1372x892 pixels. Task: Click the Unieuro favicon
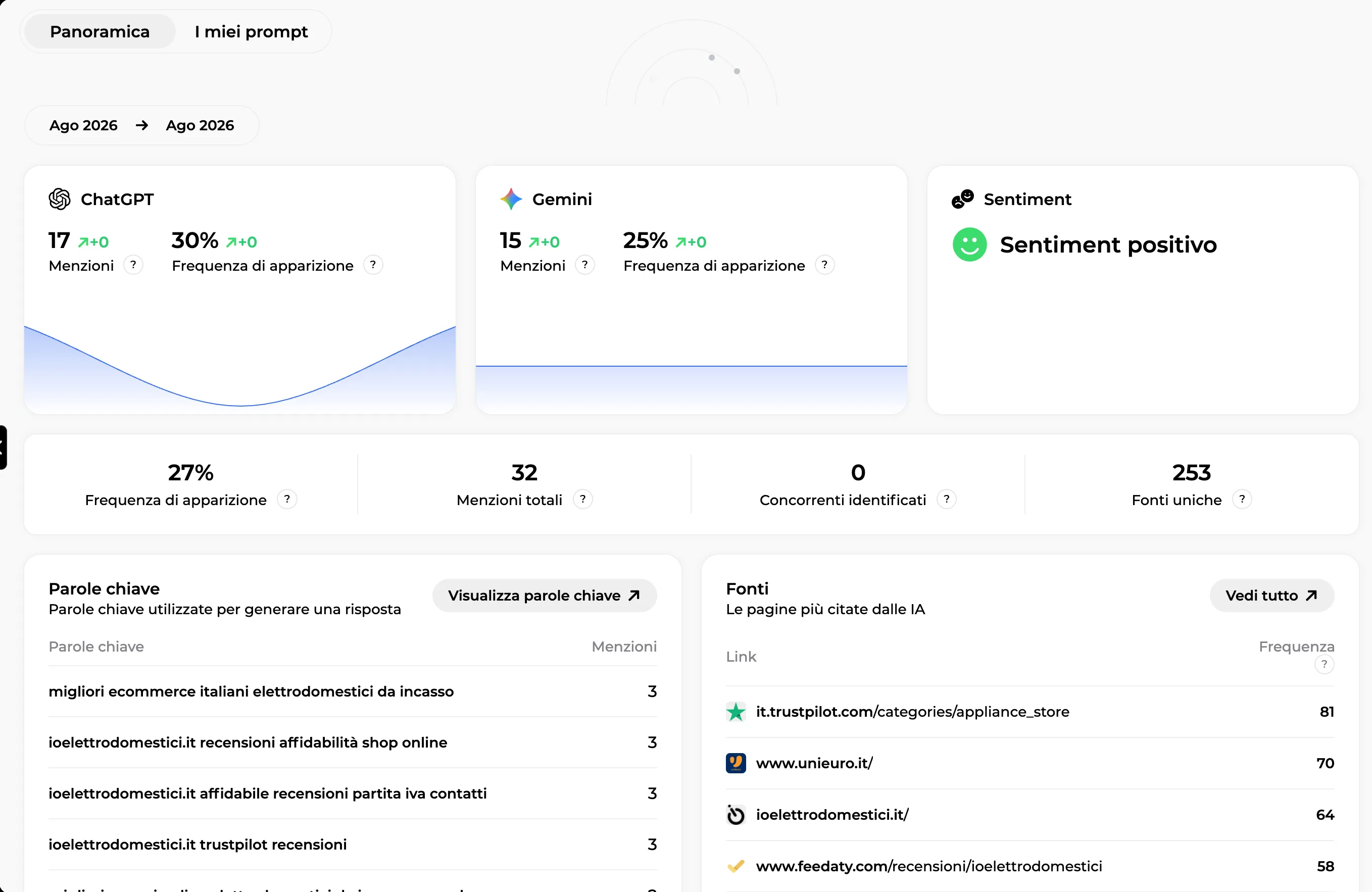[x=736, y=764]
